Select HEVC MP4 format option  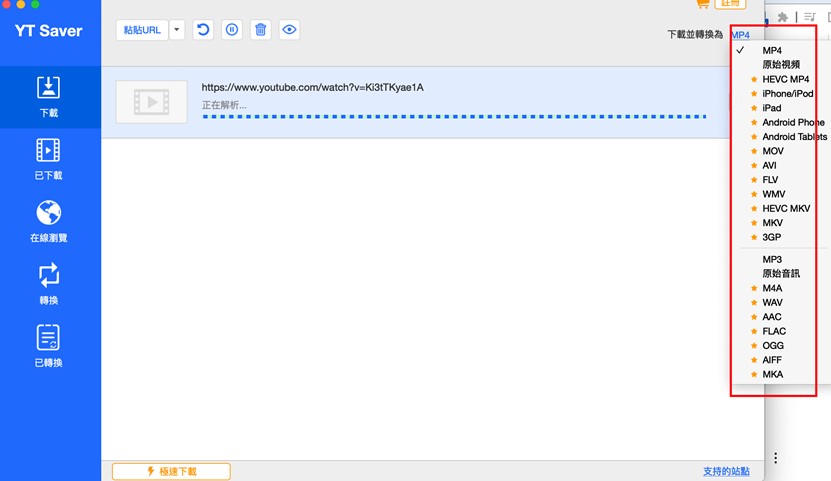point(785,79)
